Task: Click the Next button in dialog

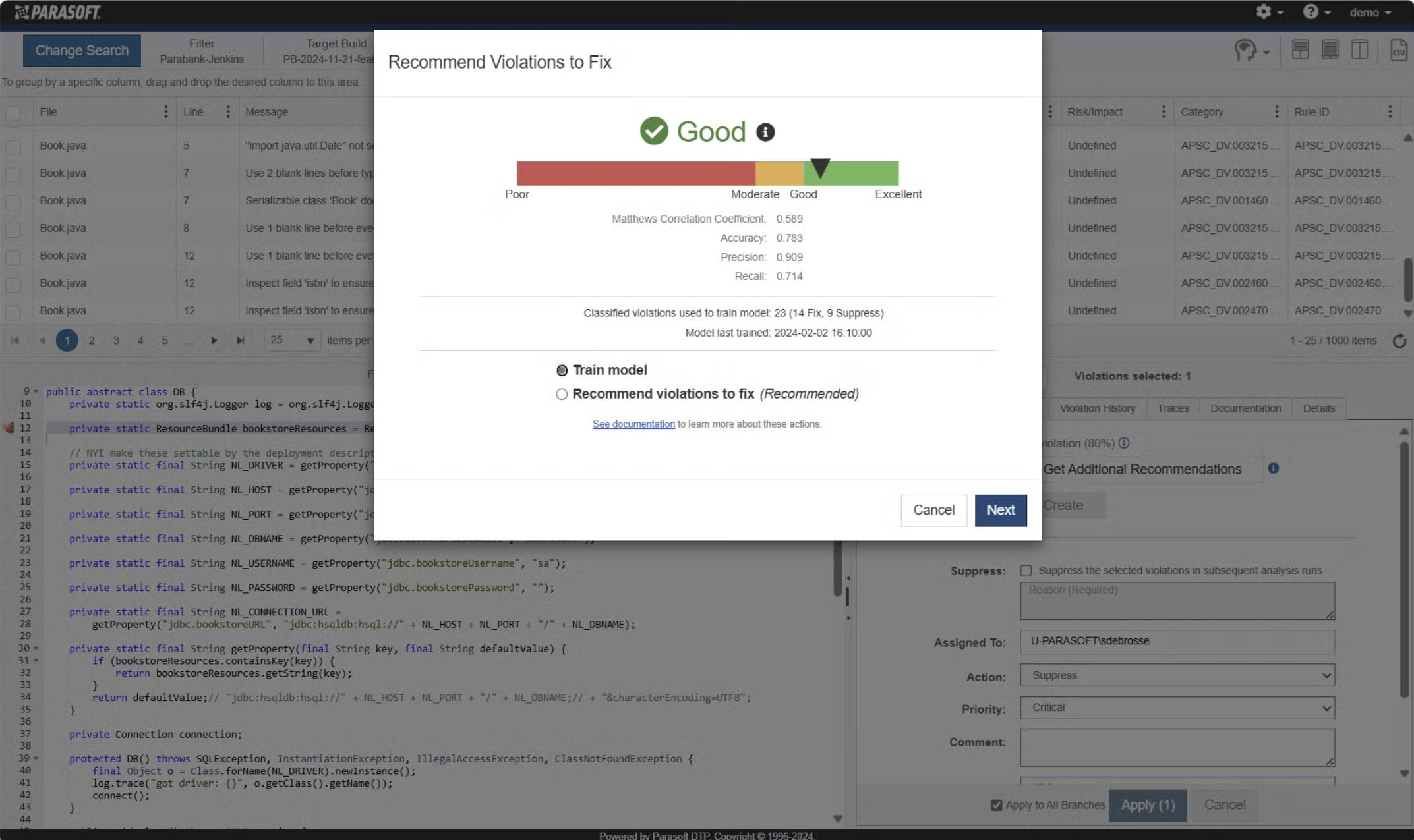Action: 1000,510
